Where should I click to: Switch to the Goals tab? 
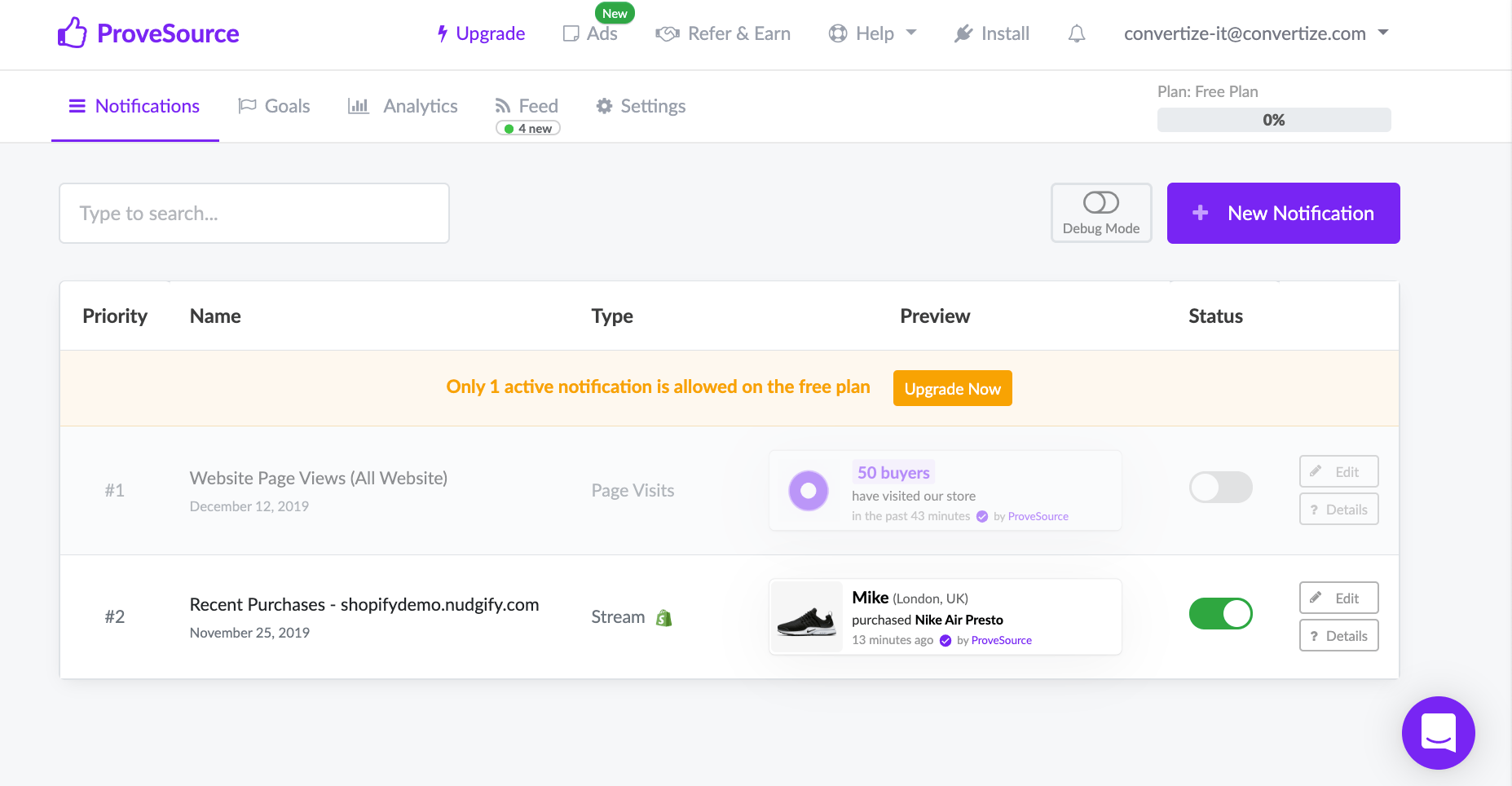point(274,106)
